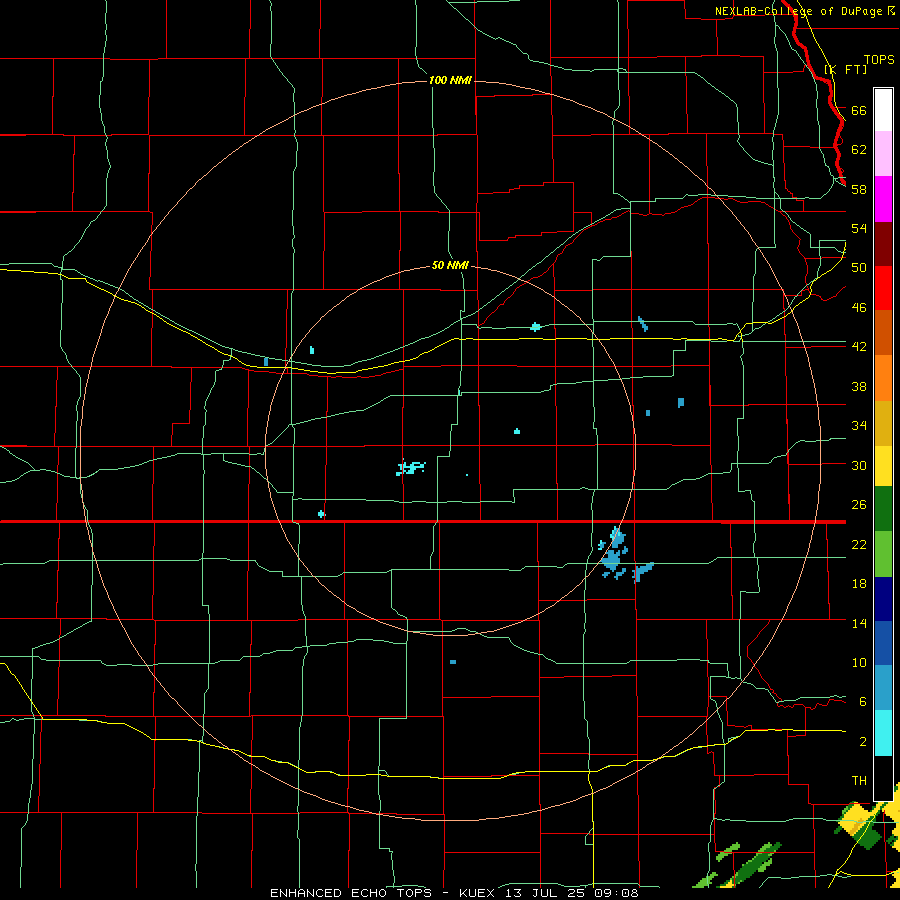
Task: Select the cyan swatch near label 2
Action: tap(883, 733)
